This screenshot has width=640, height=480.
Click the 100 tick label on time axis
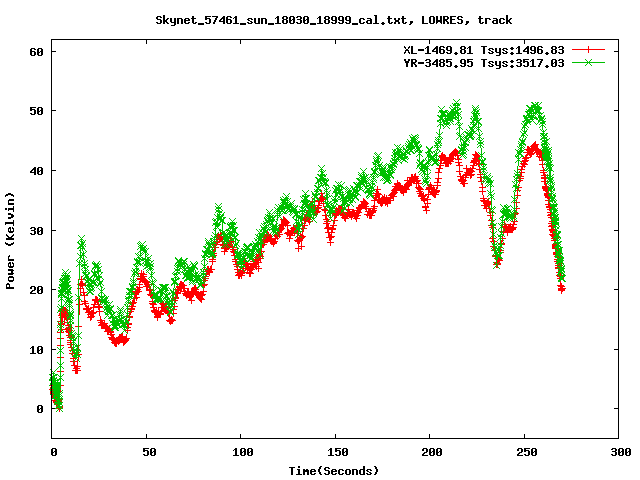coord(241,452)
